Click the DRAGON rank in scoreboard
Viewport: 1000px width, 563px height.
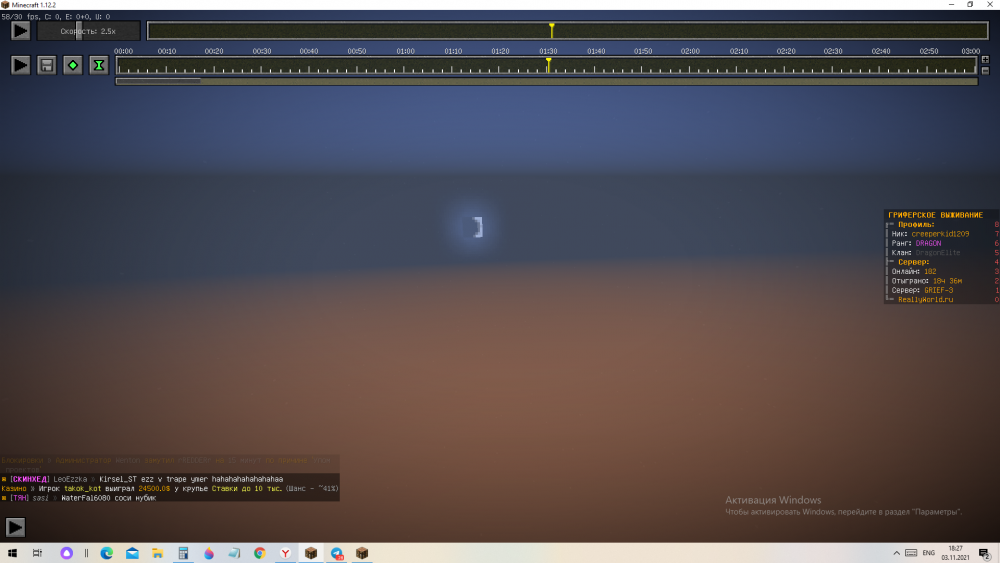coord(928,244)
